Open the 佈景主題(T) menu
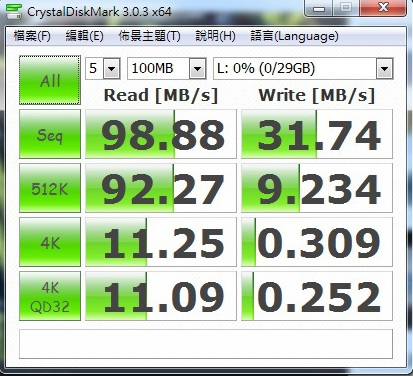This screenshot has width=413, height=376. click(150, 36)
